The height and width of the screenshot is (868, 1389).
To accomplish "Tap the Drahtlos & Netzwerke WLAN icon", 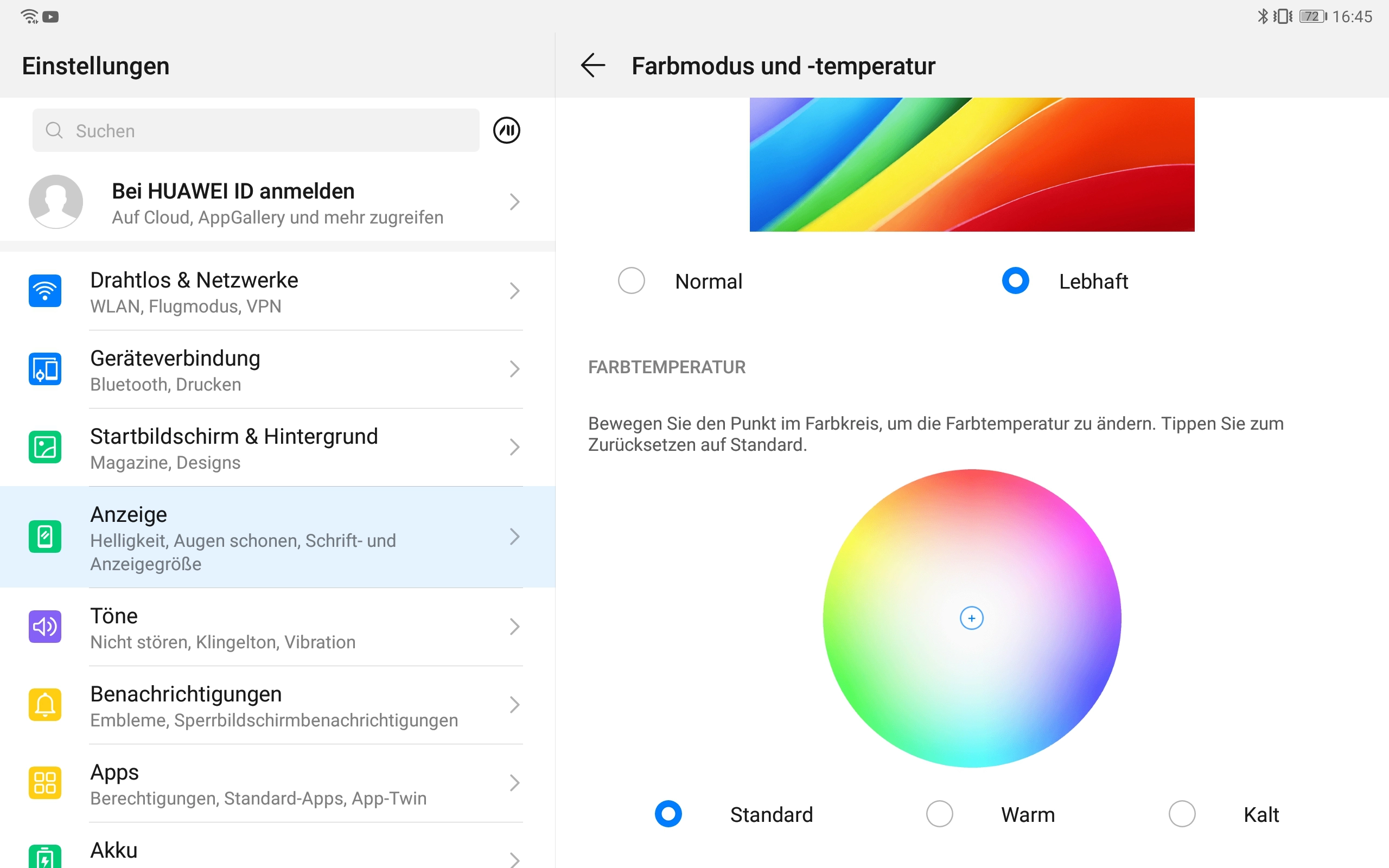I will (x=45, y=291).
